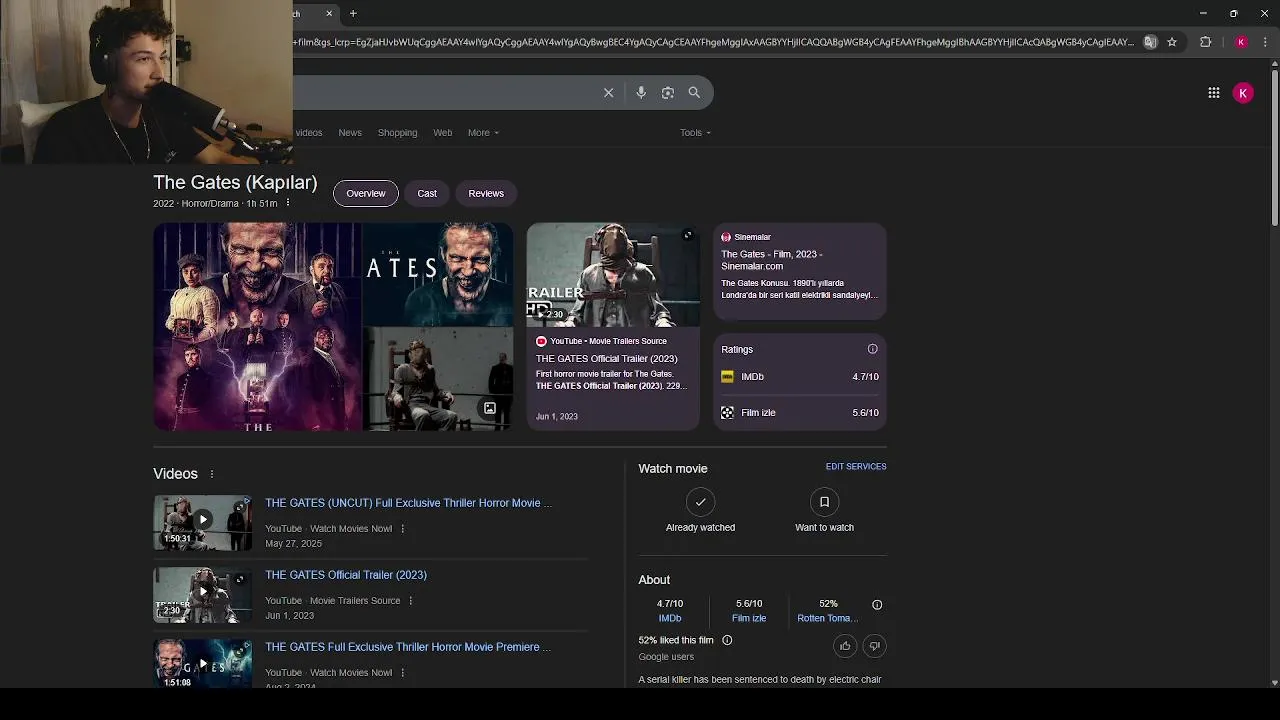Open Rotten Tomatoes link in About section

[x=827, y=618]
